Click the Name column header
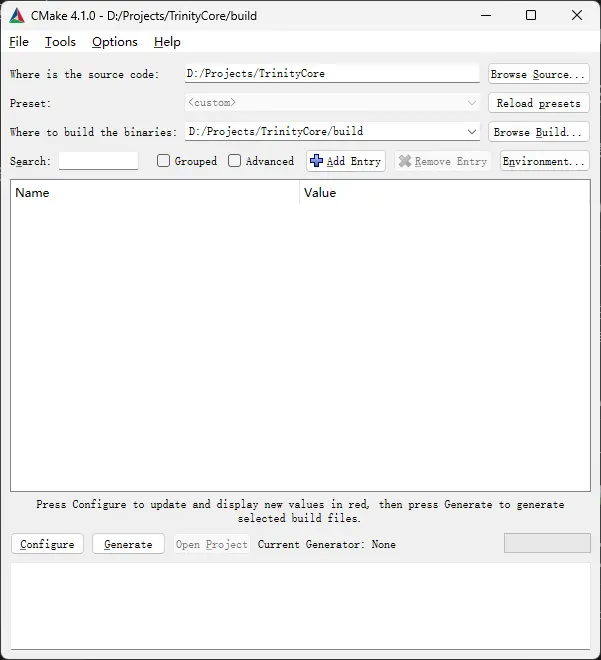The width and height of the screenshot is (601, 660). (155, 193)
